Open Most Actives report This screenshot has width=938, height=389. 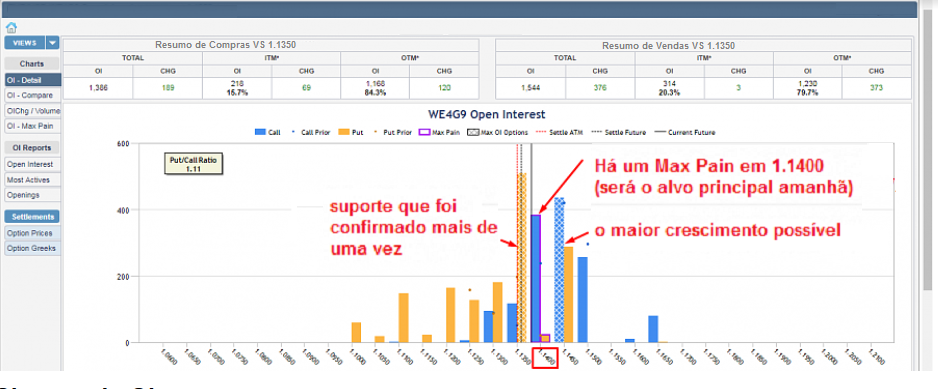(32, 180)
